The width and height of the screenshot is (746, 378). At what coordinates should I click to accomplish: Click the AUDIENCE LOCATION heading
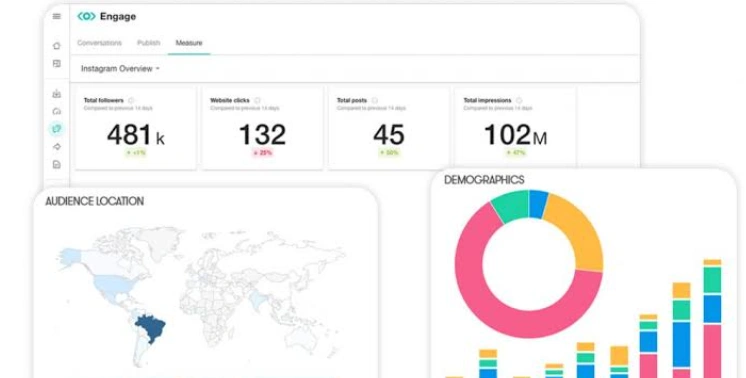(95, 201)
